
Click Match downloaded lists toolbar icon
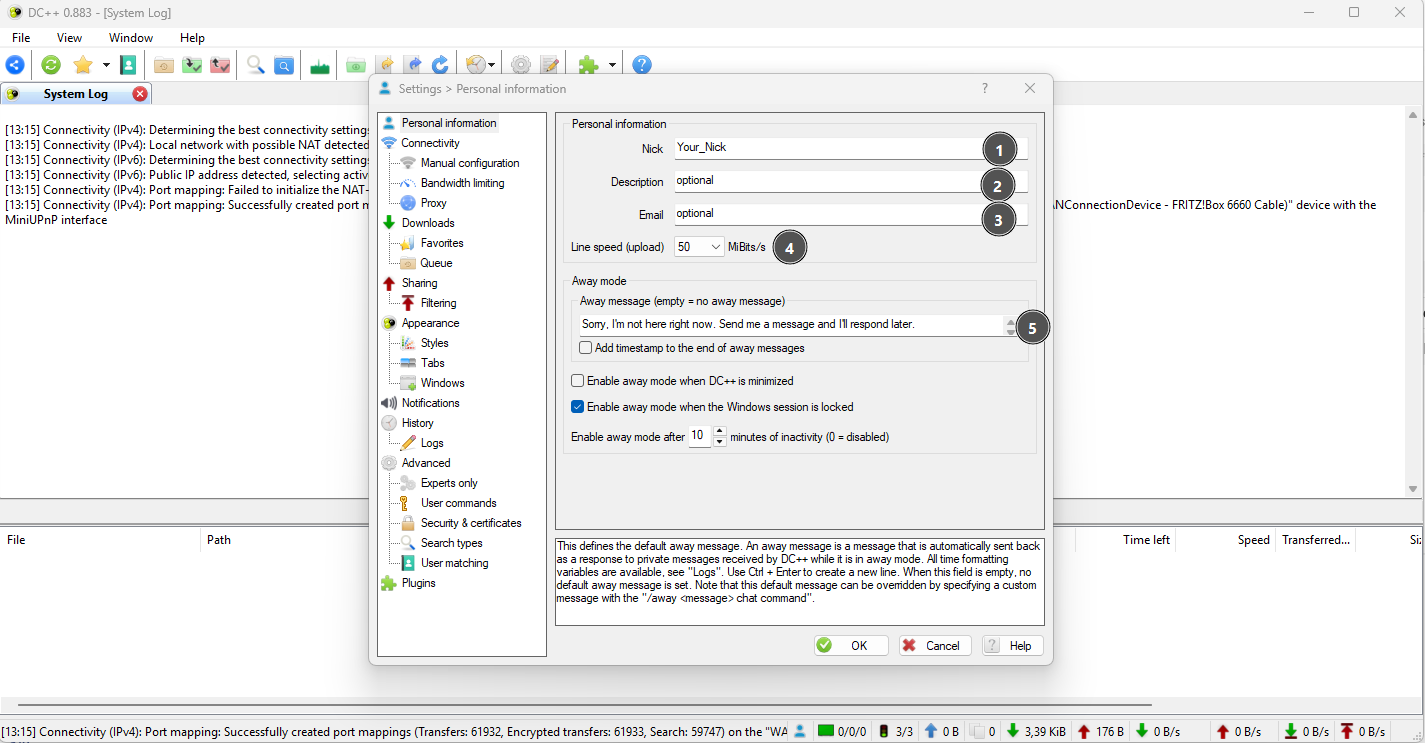(x=412, y=65)
